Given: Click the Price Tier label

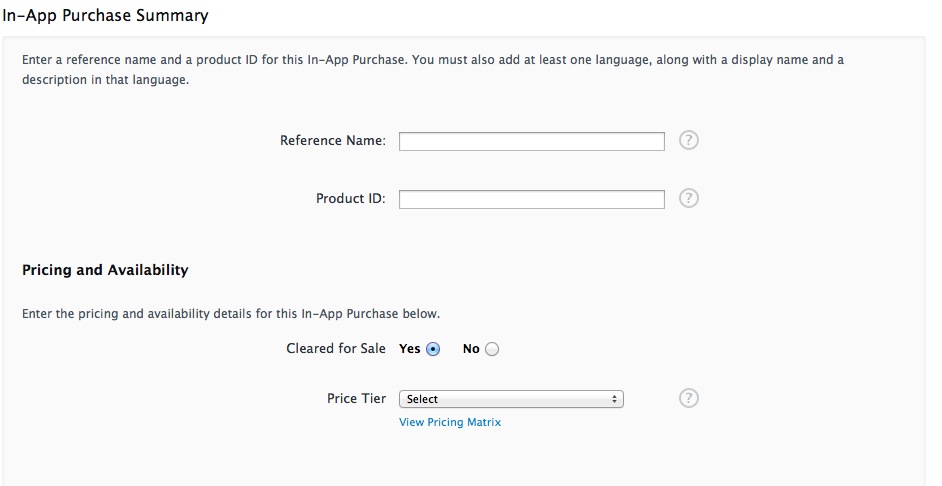Looking at the screenshot, I should (356, 398).
